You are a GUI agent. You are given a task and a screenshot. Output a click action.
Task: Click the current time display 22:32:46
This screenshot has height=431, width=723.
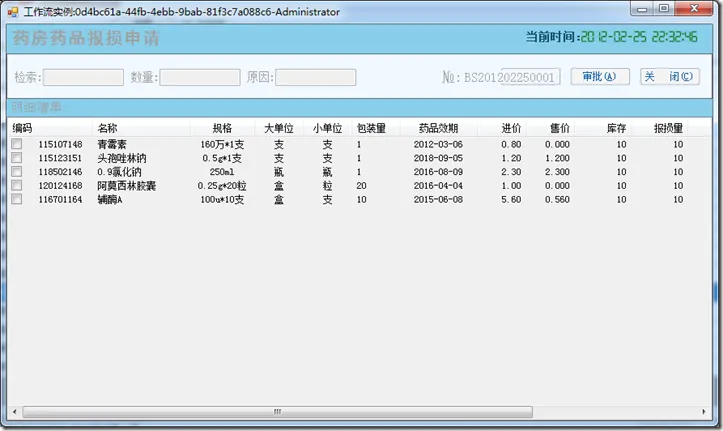coord(675,37)
